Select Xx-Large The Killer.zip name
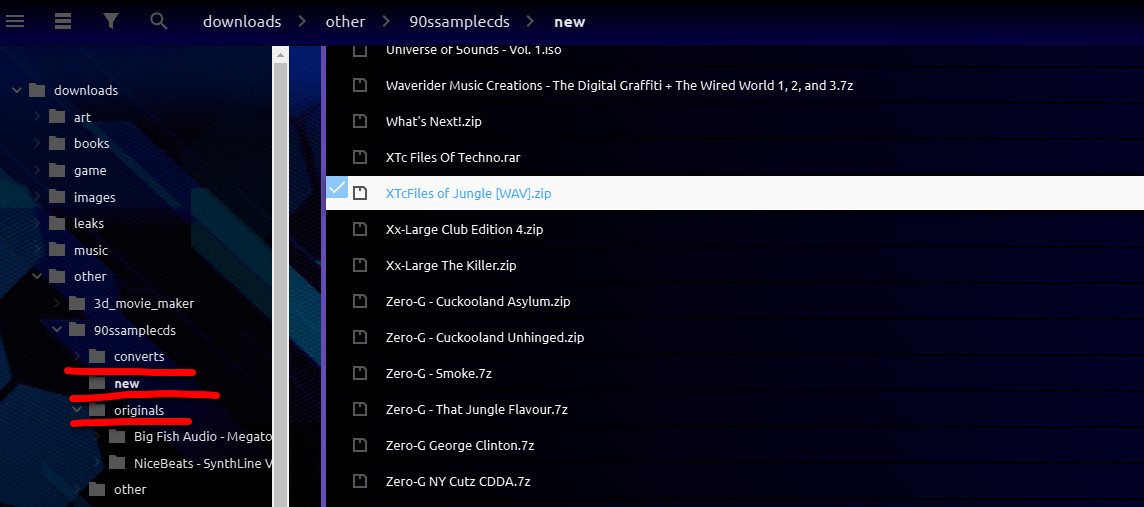1144x507 pixels. point(451,265)
